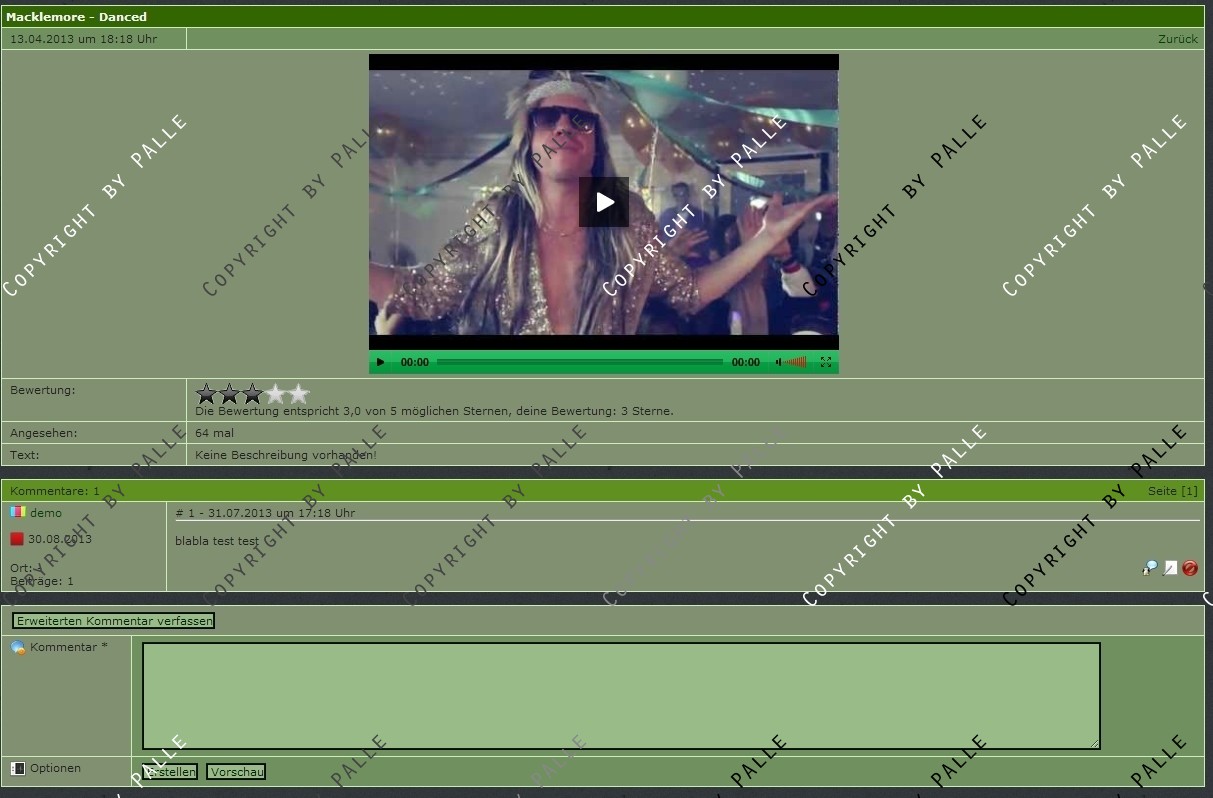1213x798 pixels.
Task: Click the comment text blabla test test
Action: click(x=217, y=541)
